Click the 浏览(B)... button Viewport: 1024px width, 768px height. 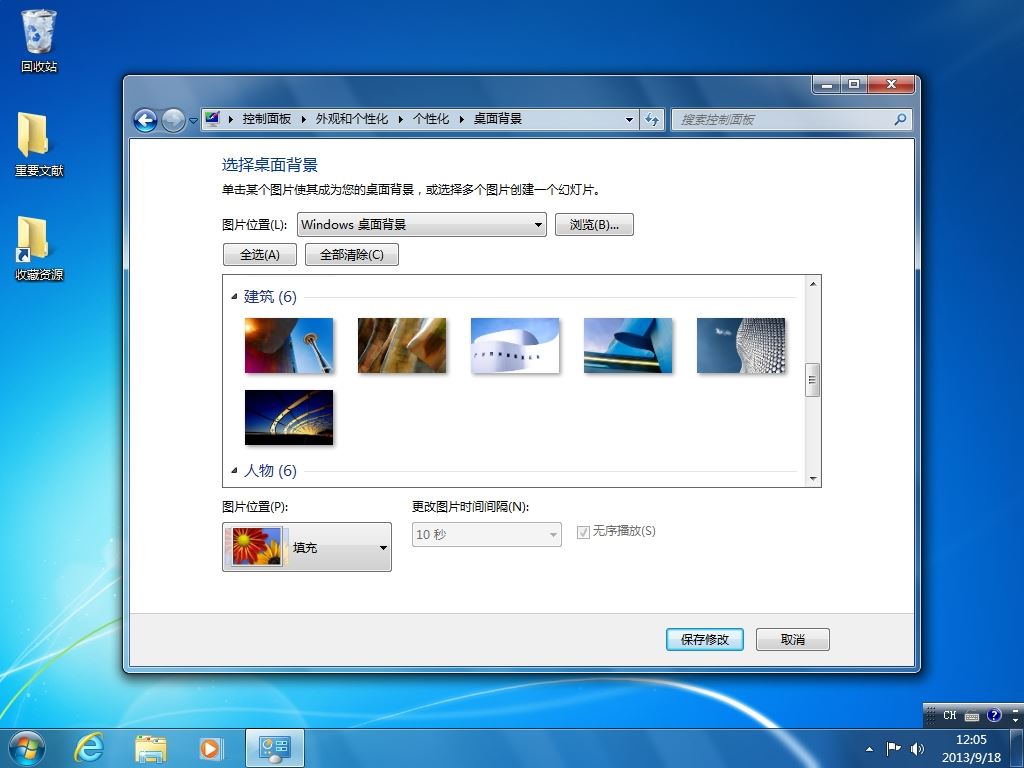click(594, 225)
